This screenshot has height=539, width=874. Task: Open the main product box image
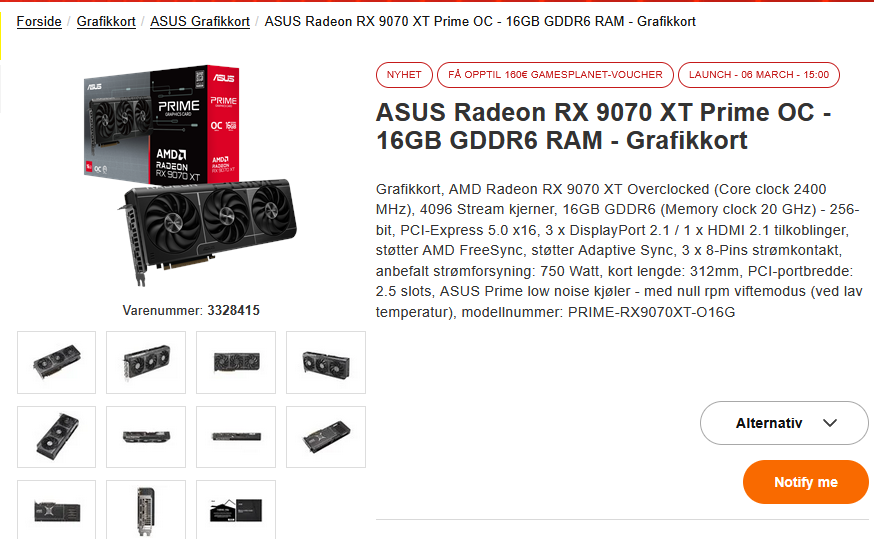tap(191, 176)
